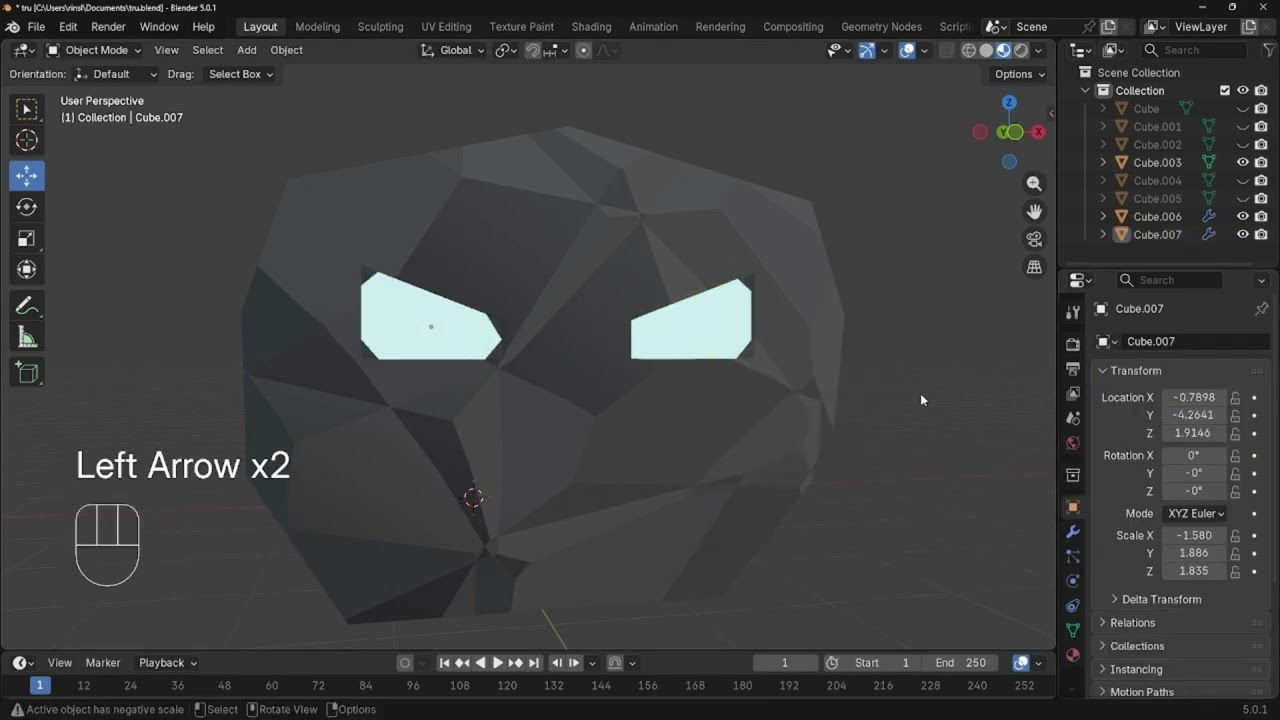
Task: Toggle camera view icon
Action: [1034, 239]
